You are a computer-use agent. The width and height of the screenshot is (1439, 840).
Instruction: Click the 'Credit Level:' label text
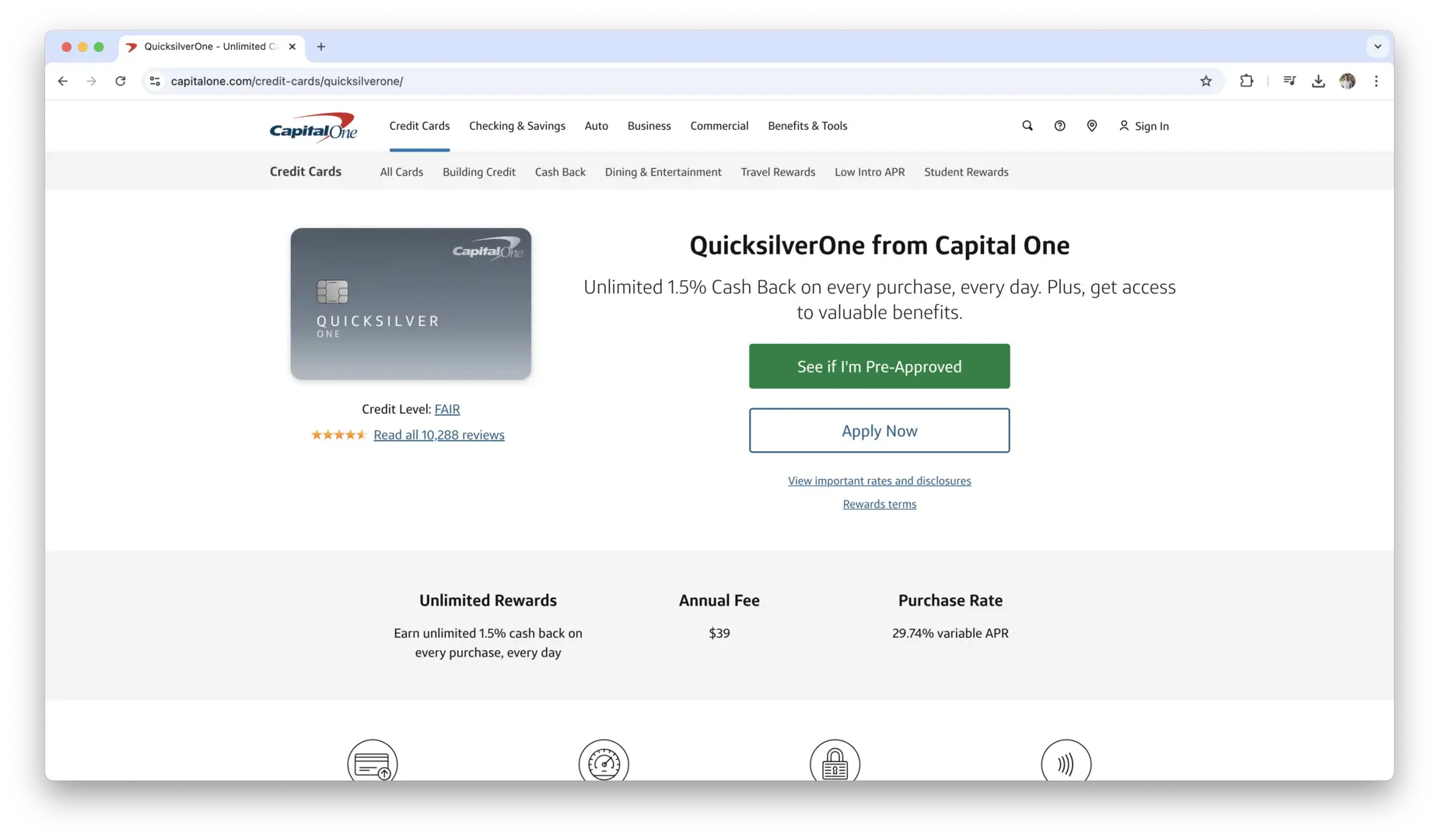point(396,409)
